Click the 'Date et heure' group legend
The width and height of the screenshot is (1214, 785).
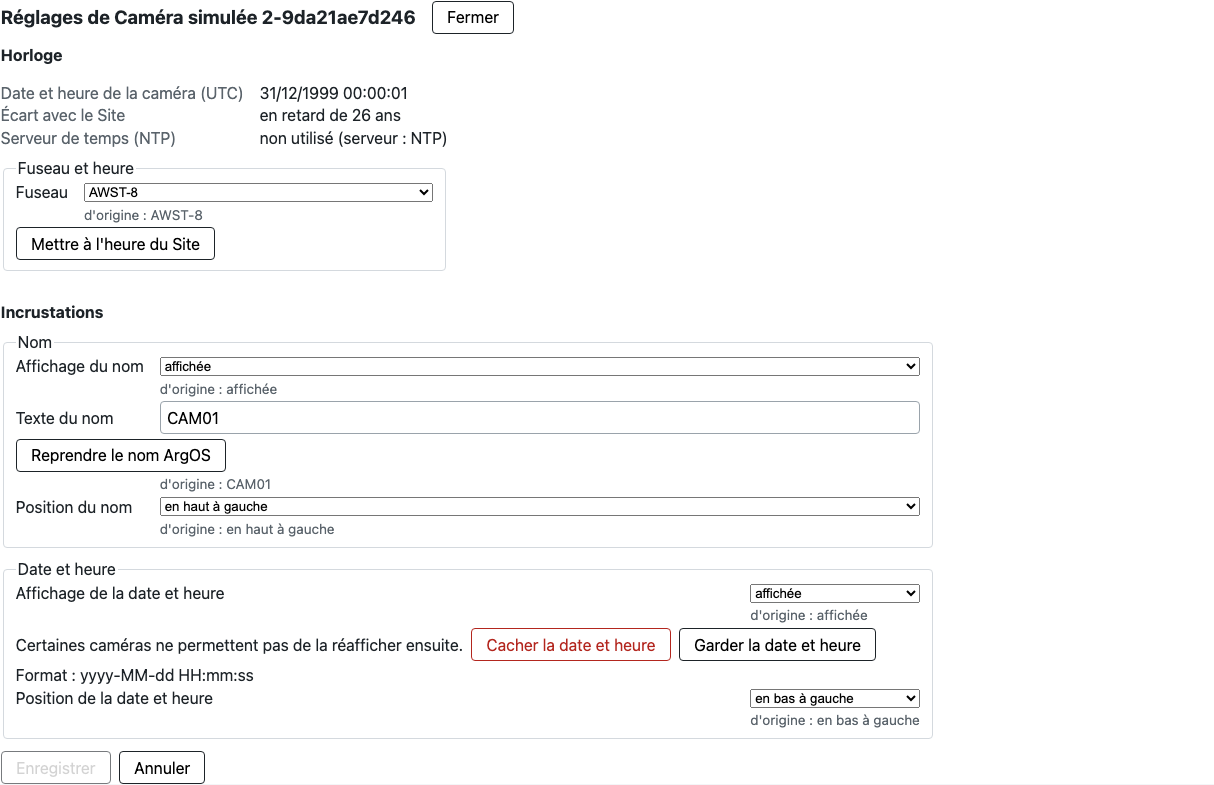67,569
